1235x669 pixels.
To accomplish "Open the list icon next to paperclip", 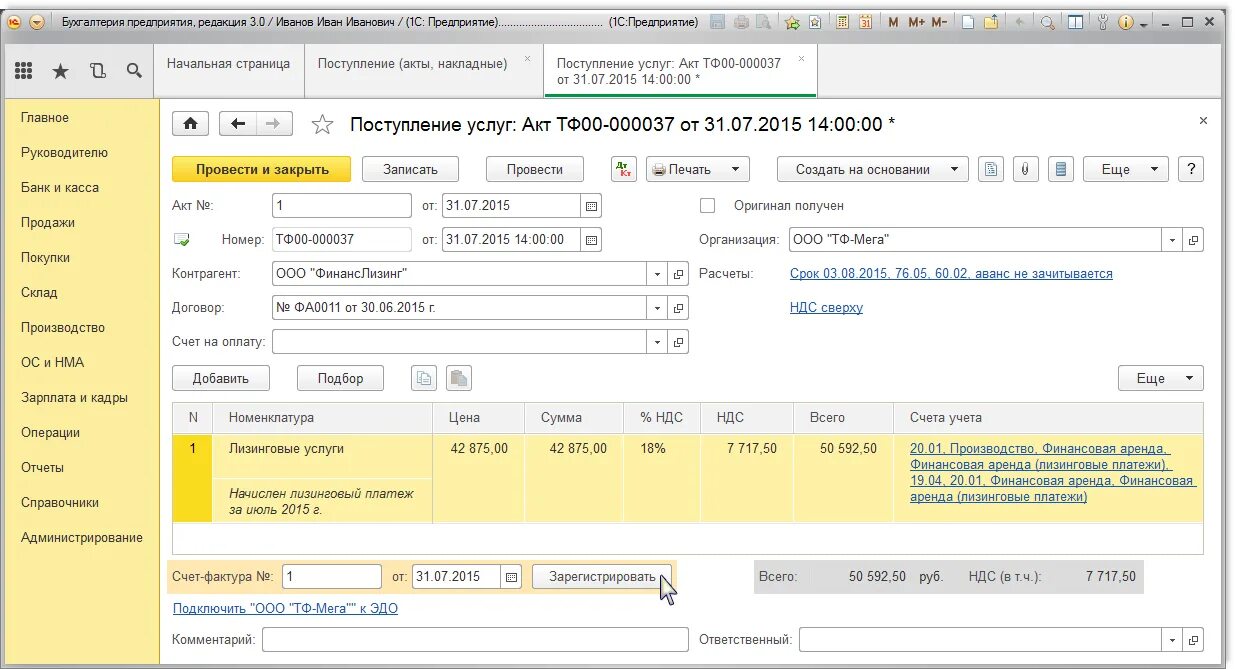I will pos(1062,169).
